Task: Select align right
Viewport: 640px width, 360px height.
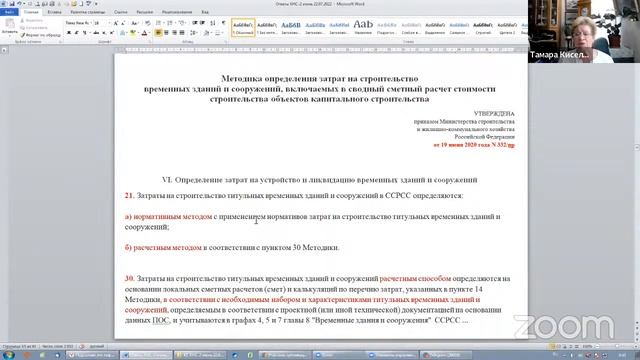Action: (174, 33)
